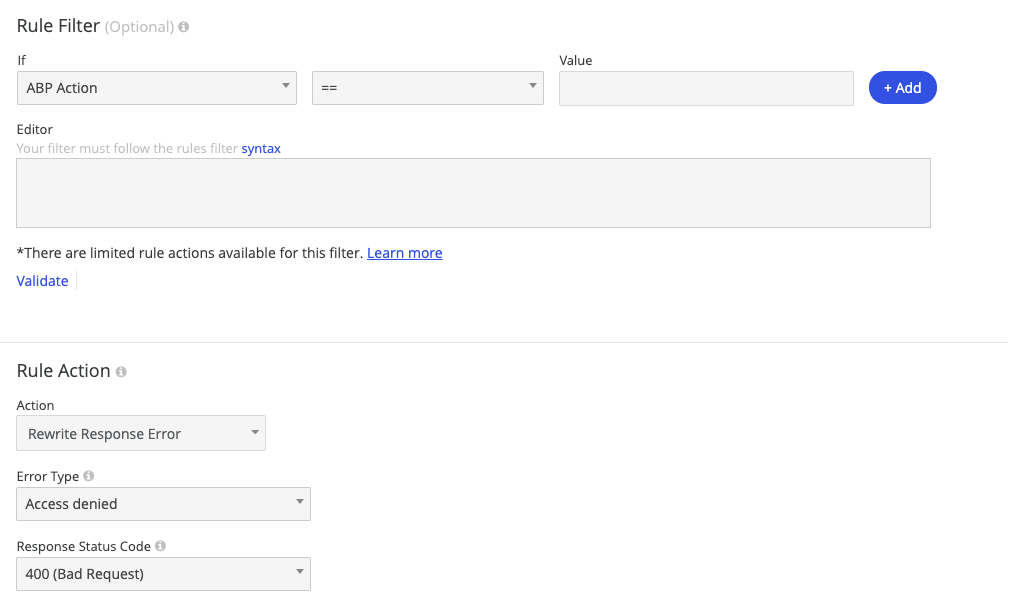Click the + Add button
The height and width of the screenshot is (612, 1018).
902,88
